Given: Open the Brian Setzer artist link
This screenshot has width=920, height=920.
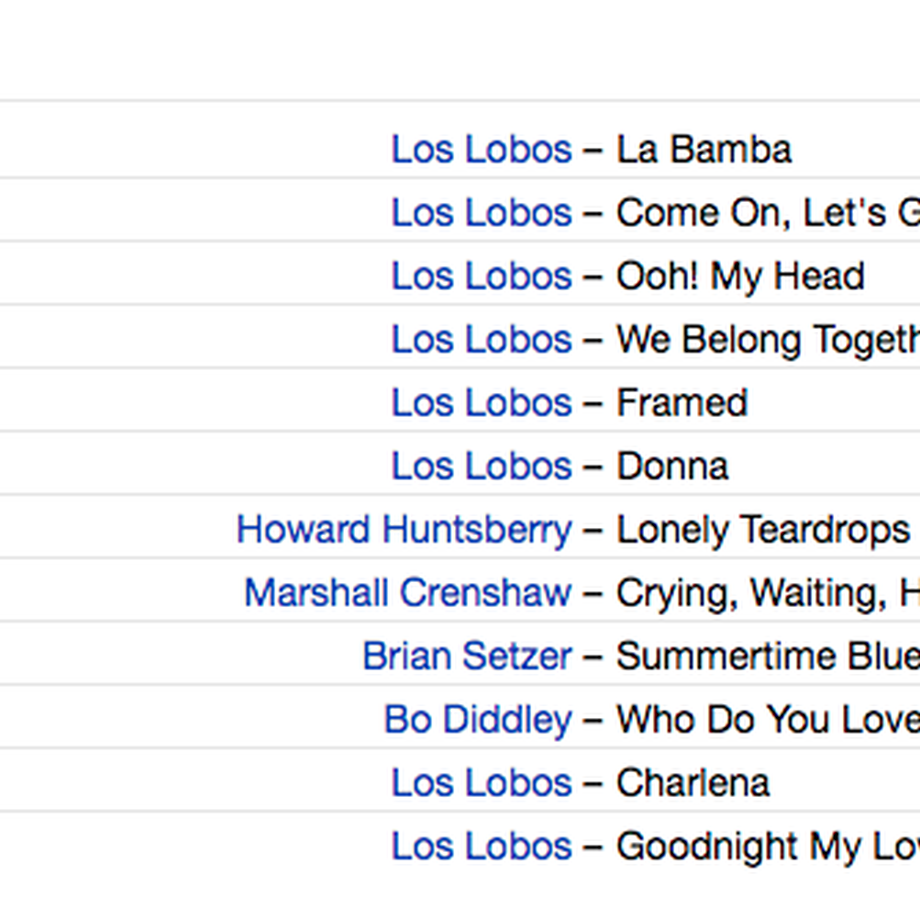Looking at the screenshot, I should (x=467, y=657).
